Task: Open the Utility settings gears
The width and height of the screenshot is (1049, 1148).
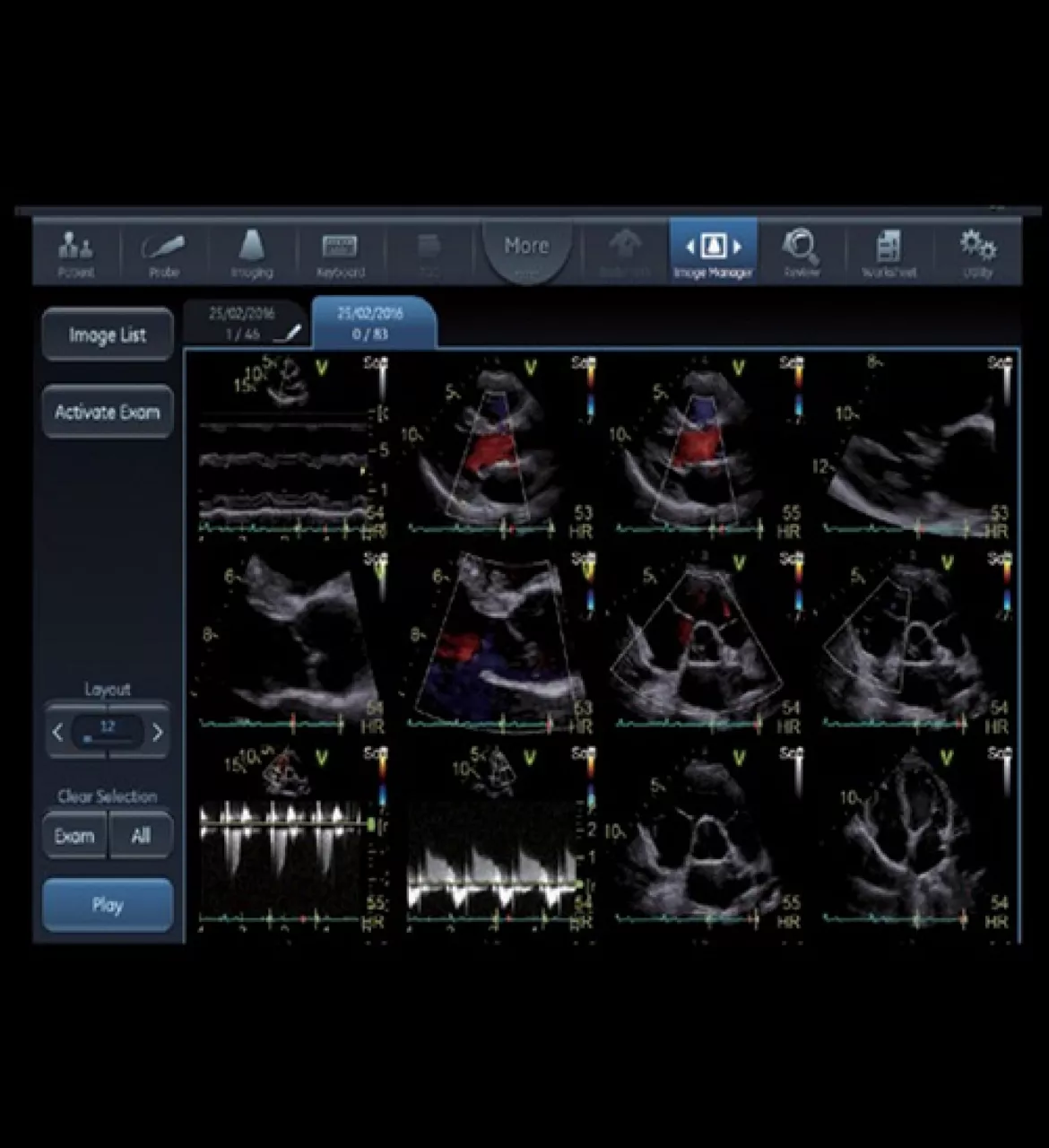Action: tap(976, 252)
